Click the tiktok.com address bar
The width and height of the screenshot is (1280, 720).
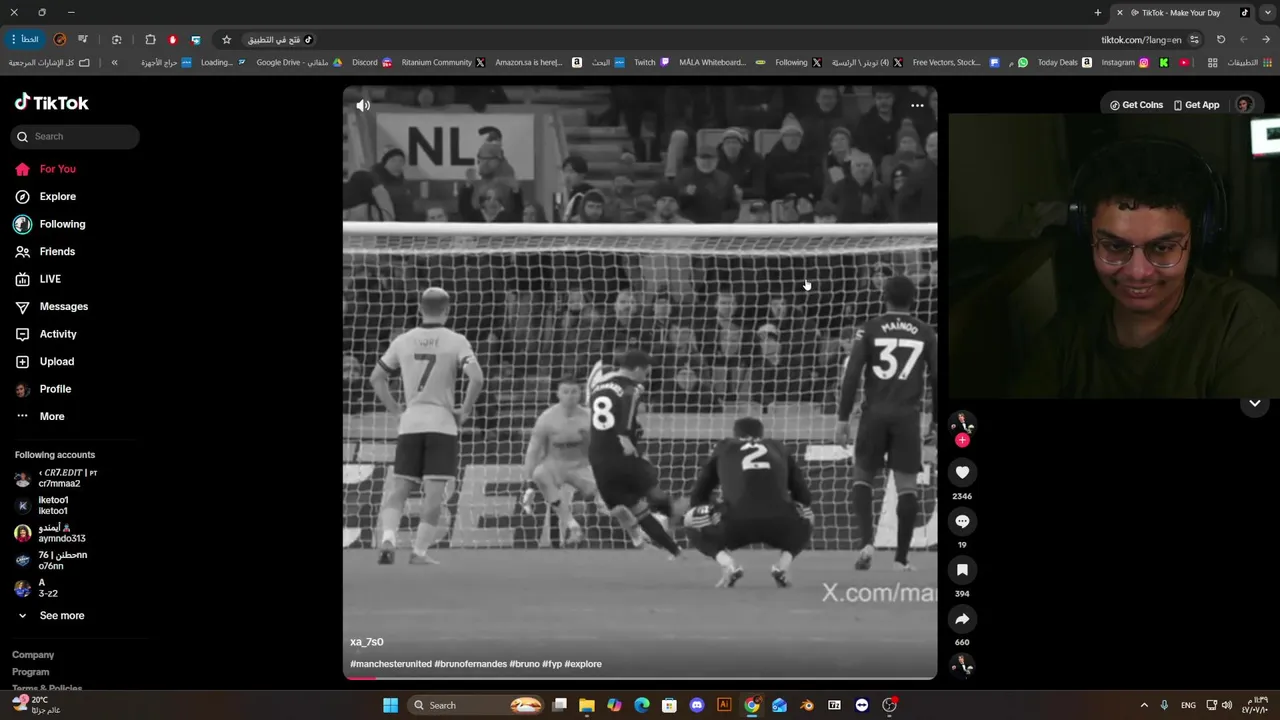(1141, 40)
